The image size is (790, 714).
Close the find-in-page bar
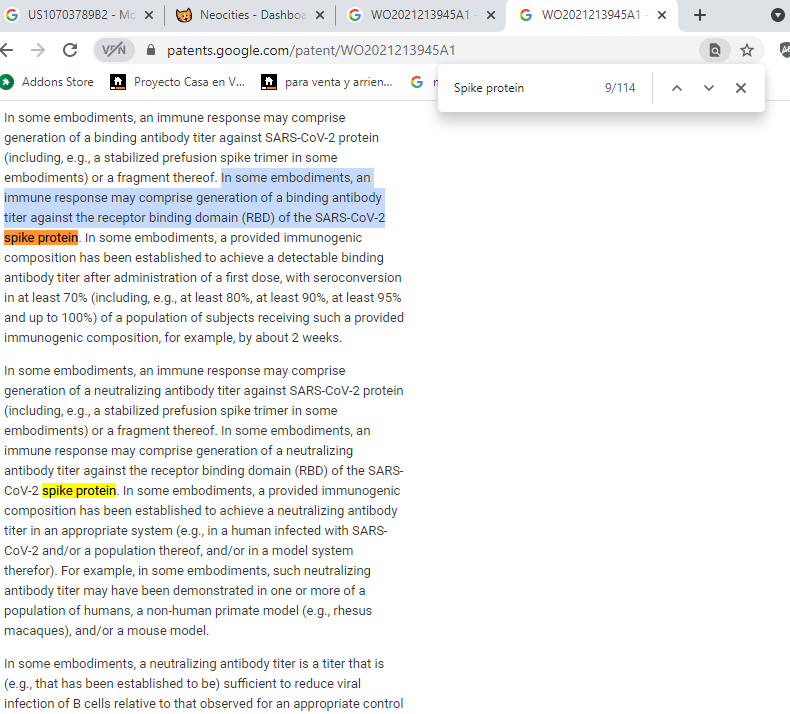[741, 88]
